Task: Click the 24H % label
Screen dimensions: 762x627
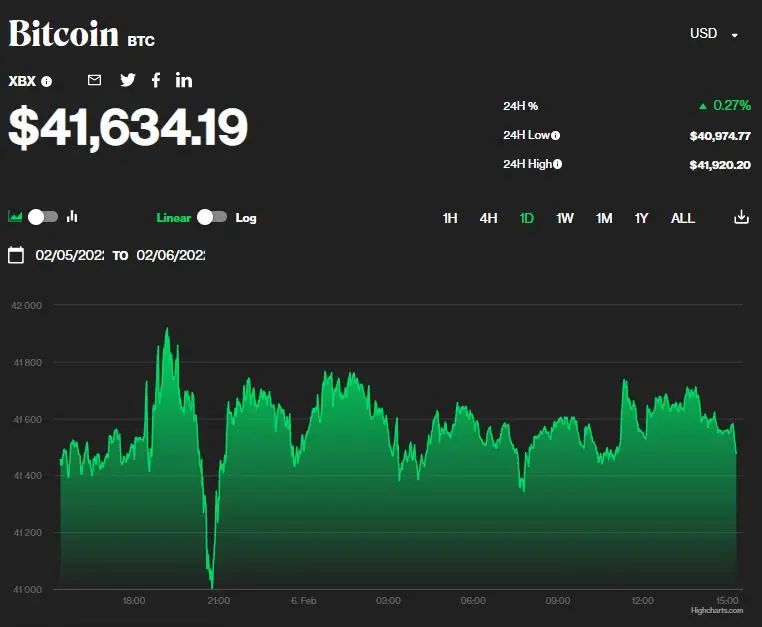Action: [x=520, y=106]
